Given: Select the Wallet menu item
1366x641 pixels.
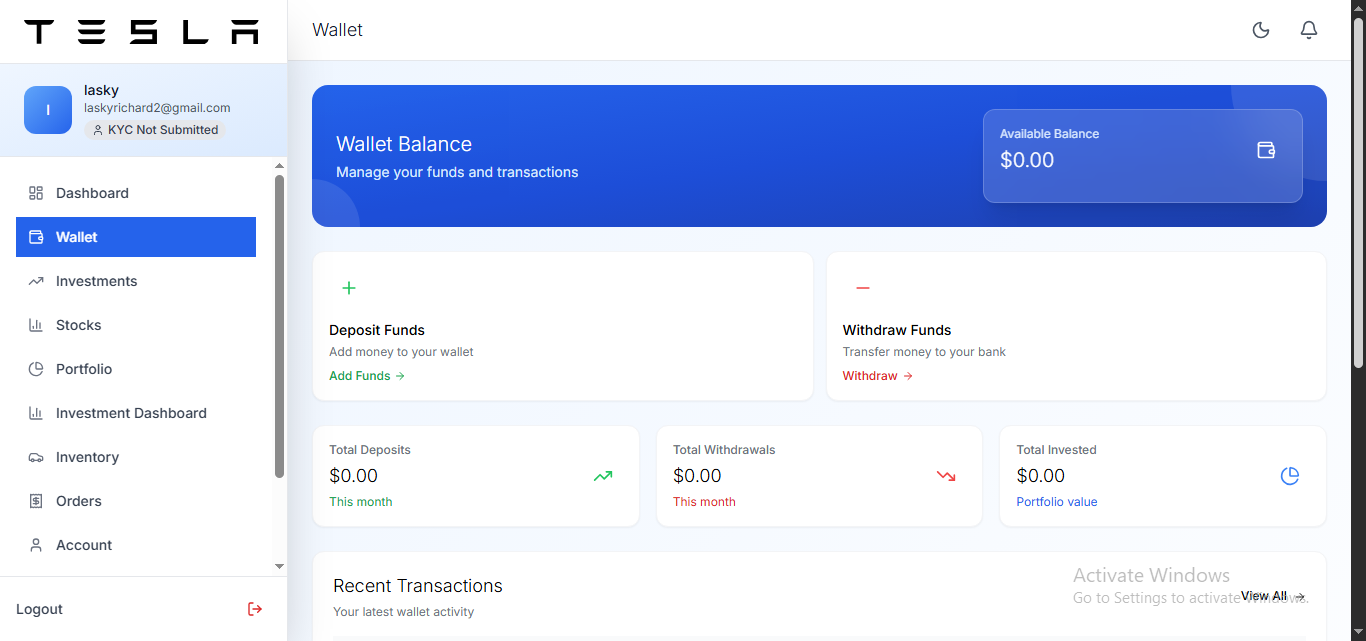Looking at the screenshot, I should (x=136, y=237).
